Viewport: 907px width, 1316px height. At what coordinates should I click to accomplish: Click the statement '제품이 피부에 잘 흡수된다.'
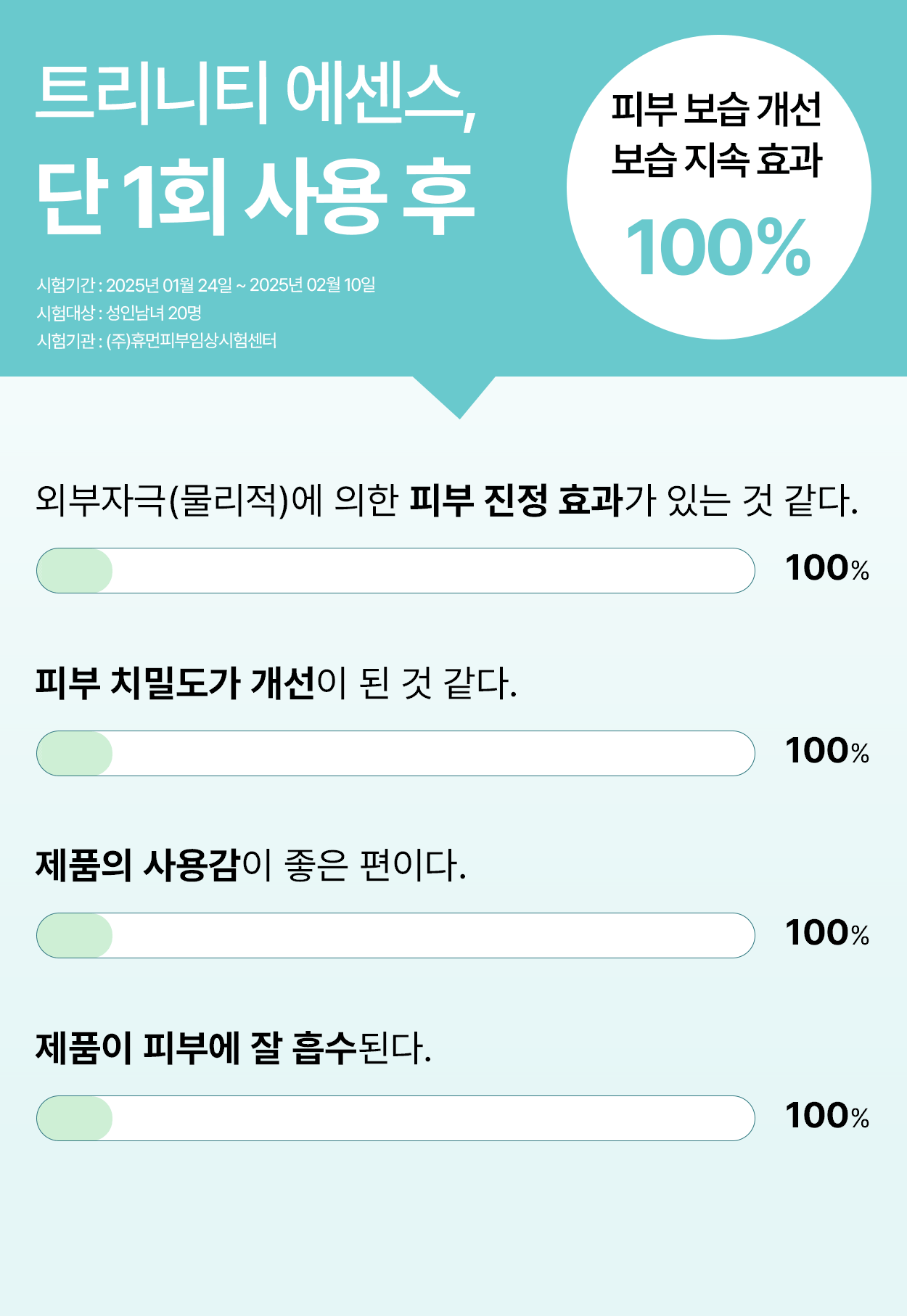point(234,1048)
